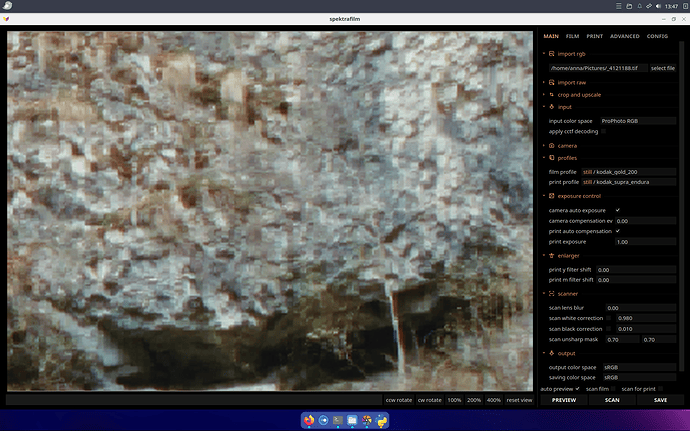Click the scan lens blur field
Screen dimensions: 690x431
pyautogui.click(x=641, y=308)
